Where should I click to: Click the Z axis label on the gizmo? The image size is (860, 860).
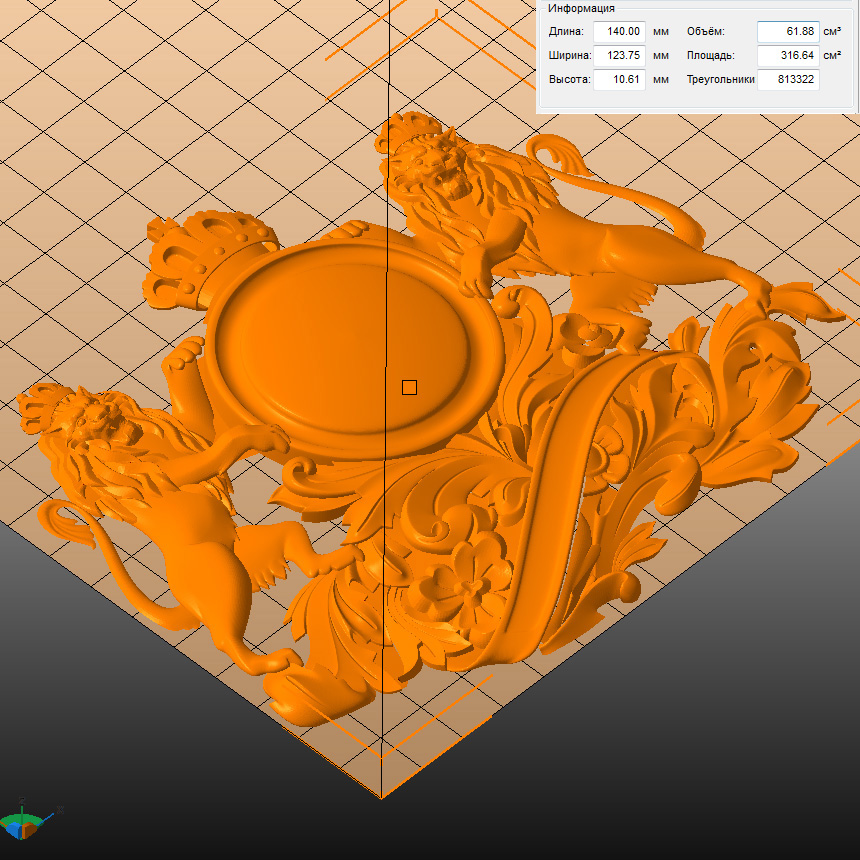(x=23, y=798)
